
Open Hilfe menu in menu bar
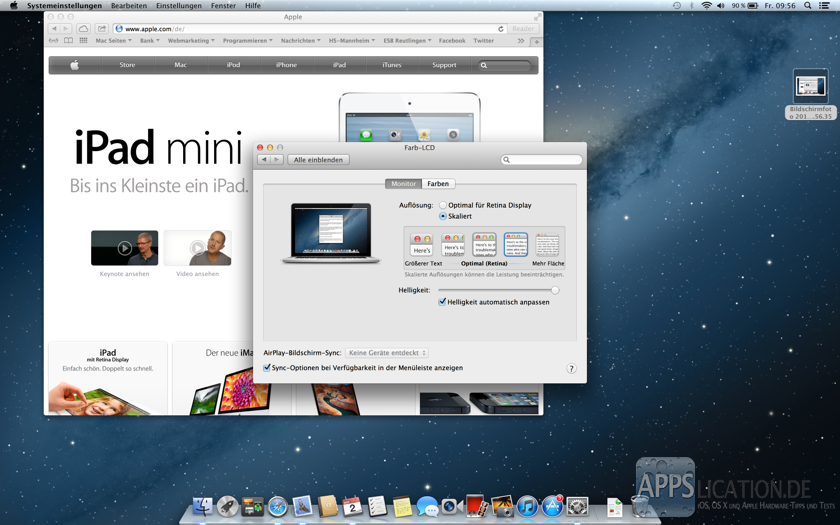pyautogui.click(x=253, y=5)
